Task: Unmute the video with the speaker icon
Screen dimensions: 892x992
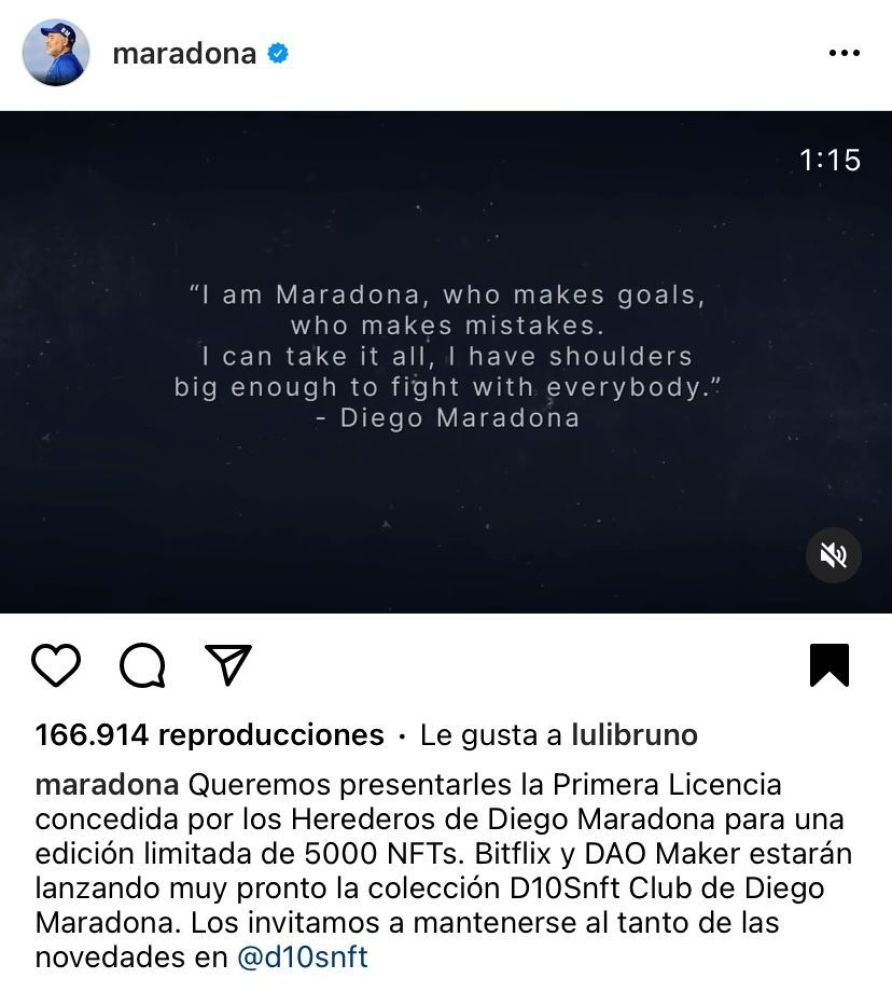Action: click(x=833, y=555)
